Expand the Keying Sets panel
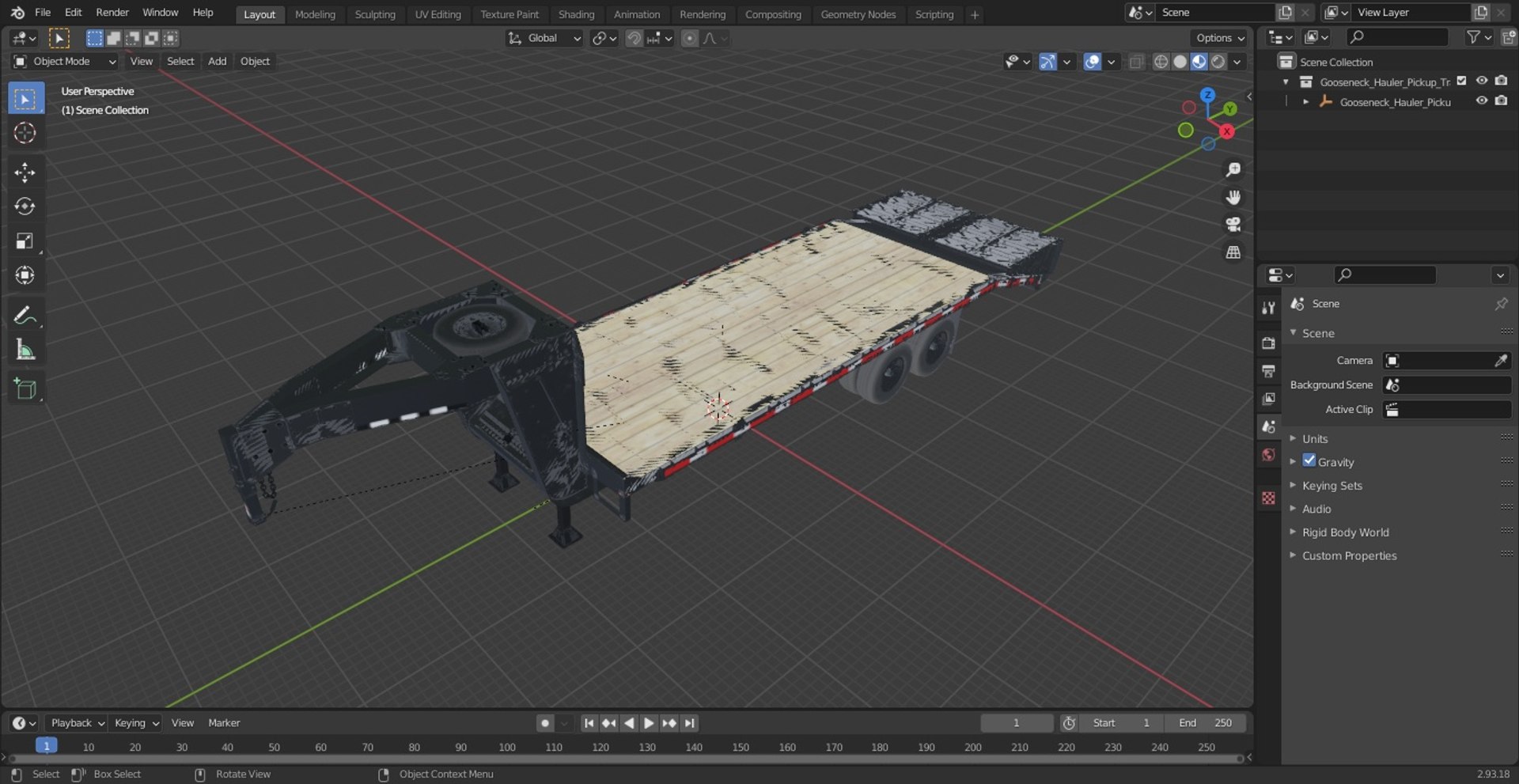Screen dimensions: 1519x784 click(x=1331, y=486)
